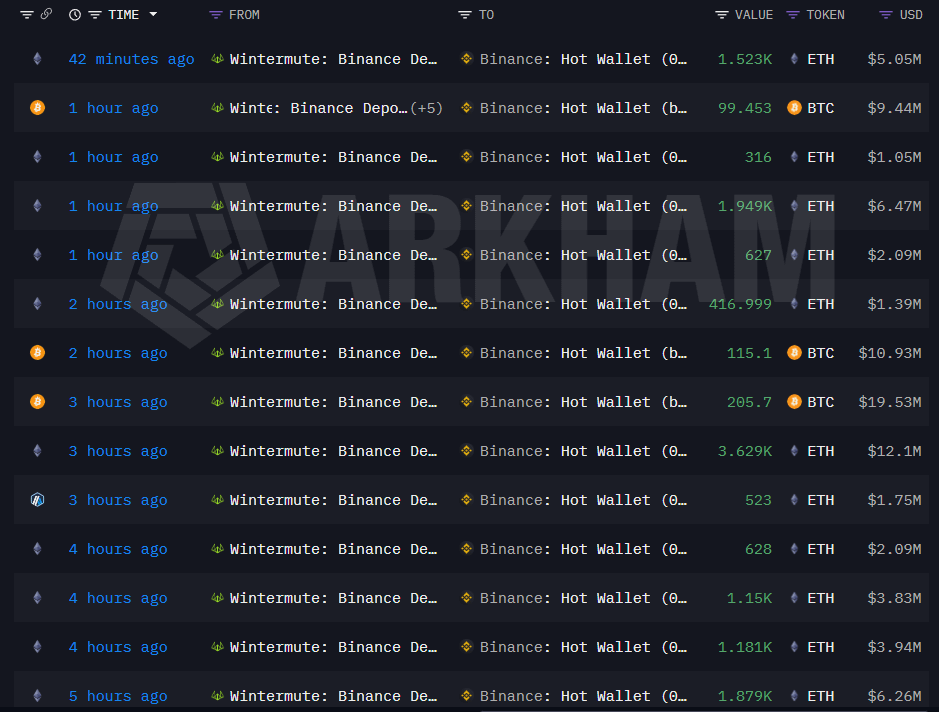Click the TIME column header label
This screenshot has height=712, width=939.
coord(123,15)
